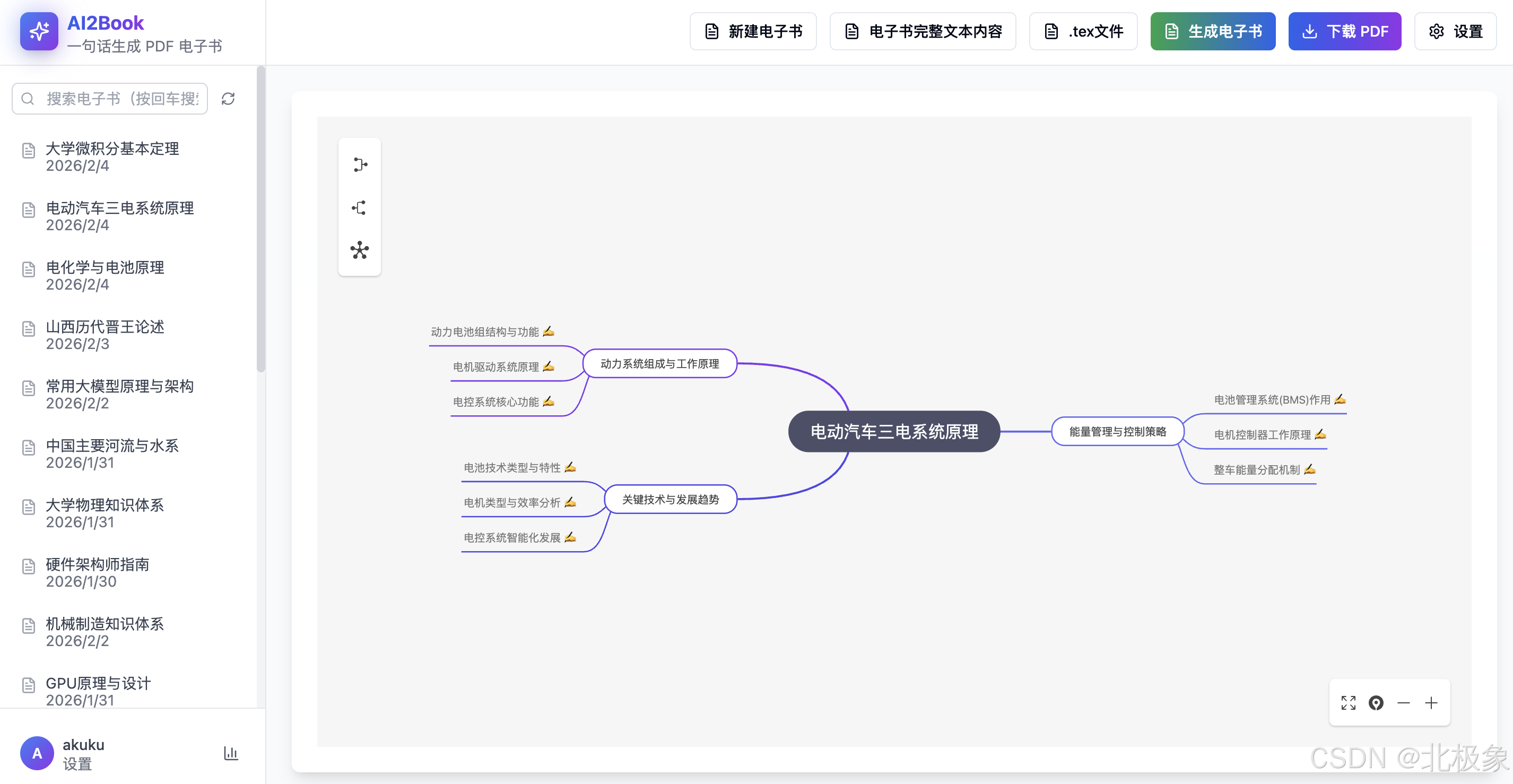Select the node 动力系统组成与工作原理
This screenshot has width=1513, height=784.
659,363
